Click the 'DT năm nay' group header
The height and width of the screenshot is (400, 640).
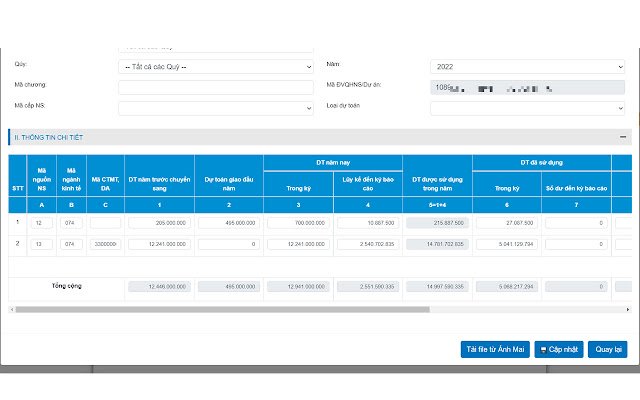333,162
